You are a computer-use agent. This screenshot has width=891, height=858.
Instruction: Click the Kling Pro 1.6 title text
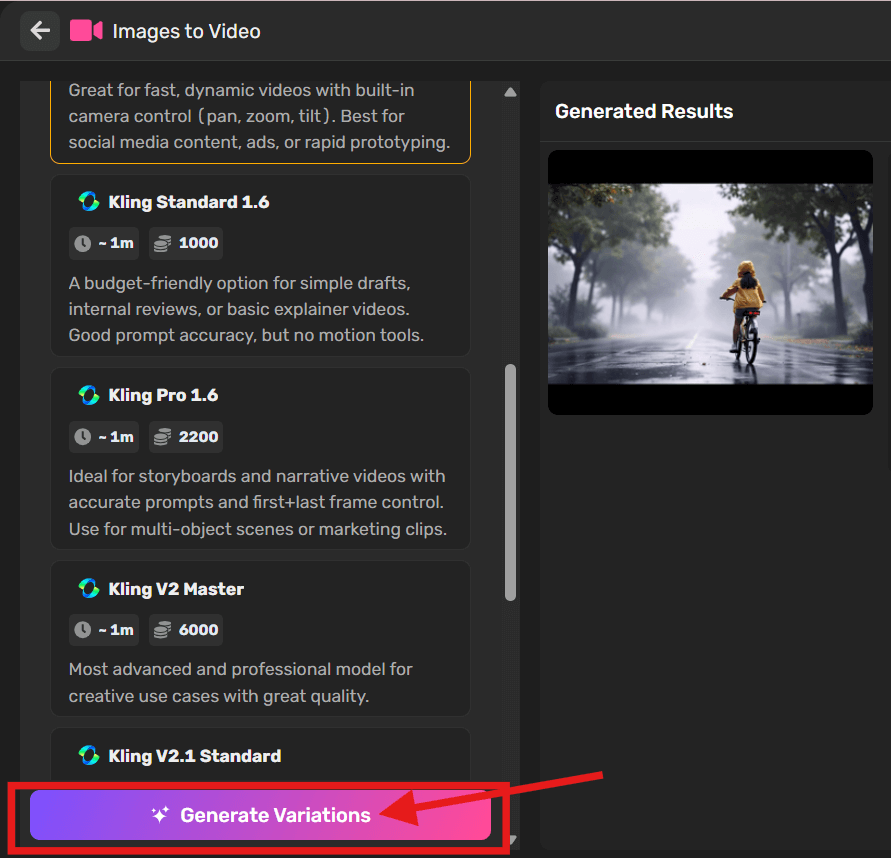163,395
